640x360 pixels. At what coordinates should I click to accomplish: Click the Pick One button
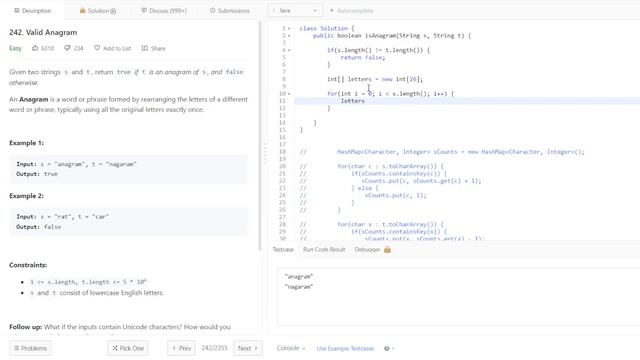click(x=128, y=348)
